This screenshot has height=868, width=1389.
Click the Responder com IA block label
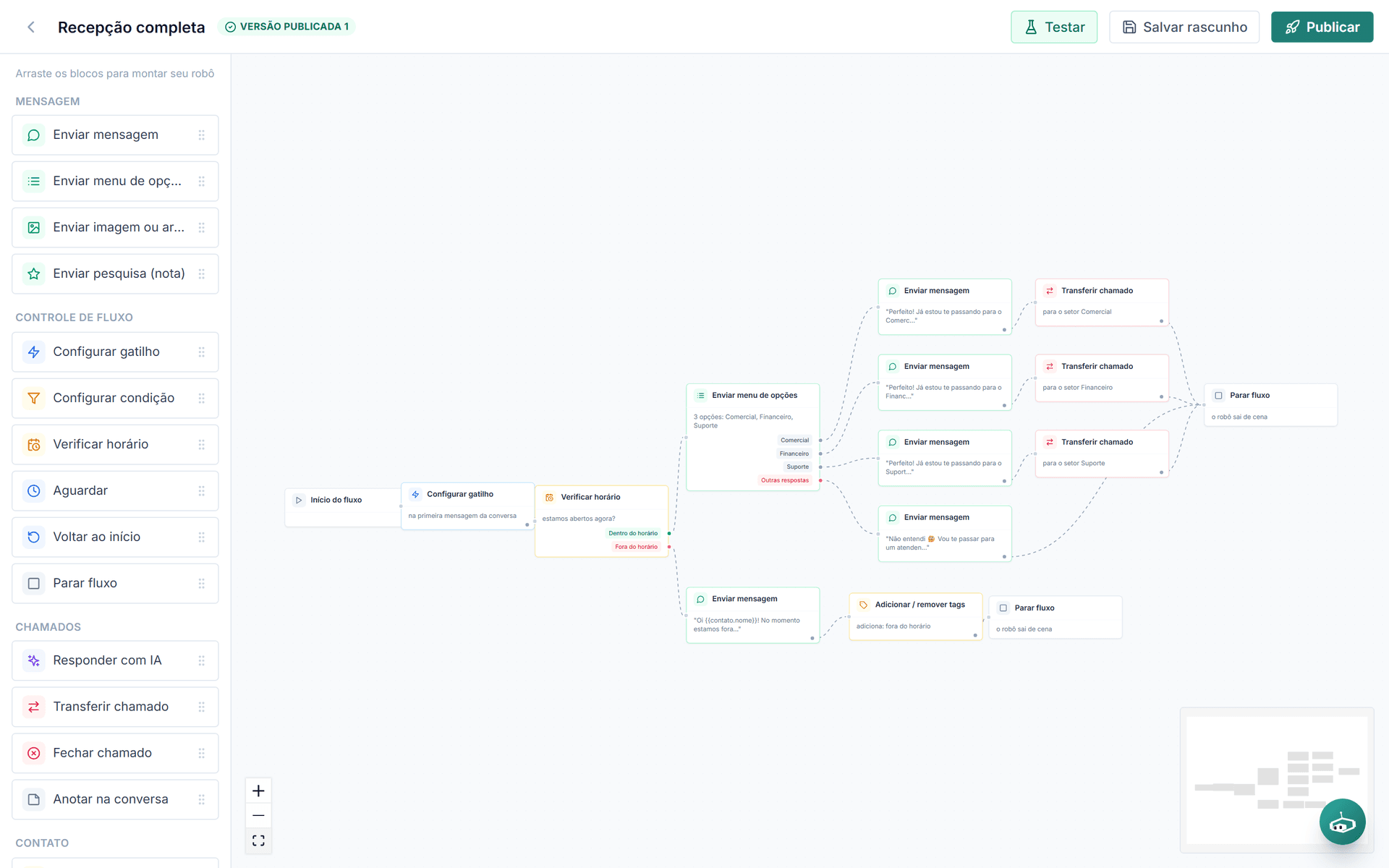pyautogui.click(x=107, y=660)
